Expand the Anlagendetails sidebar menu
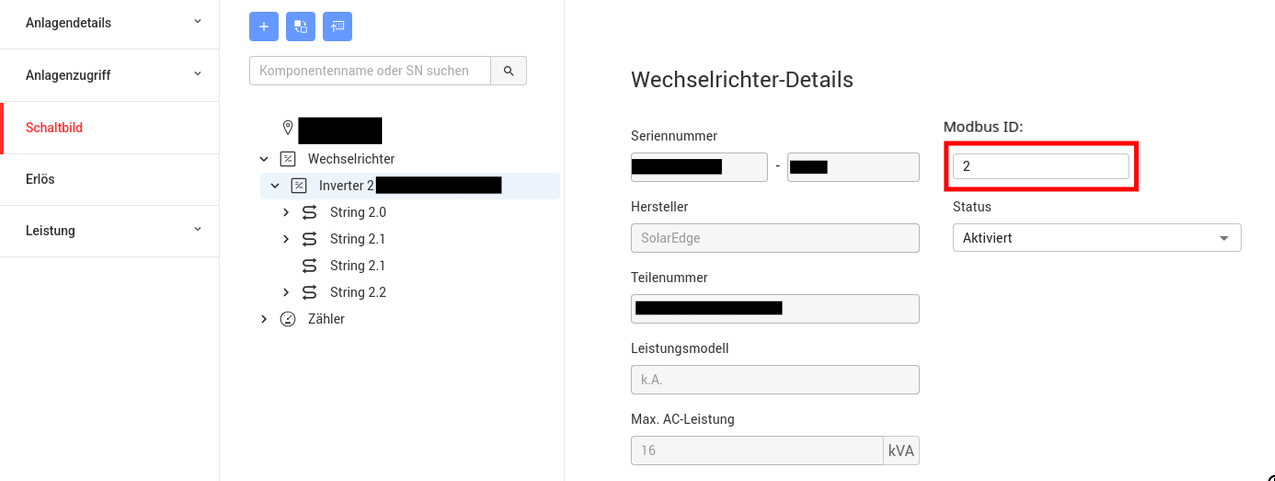 coord(109,23)
